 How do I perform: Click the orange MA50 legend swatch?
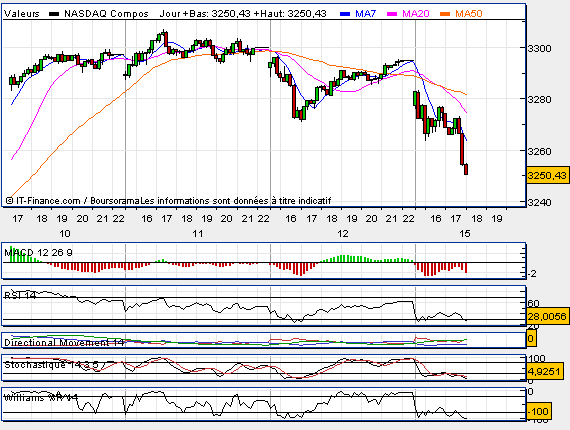click(445, 14)
